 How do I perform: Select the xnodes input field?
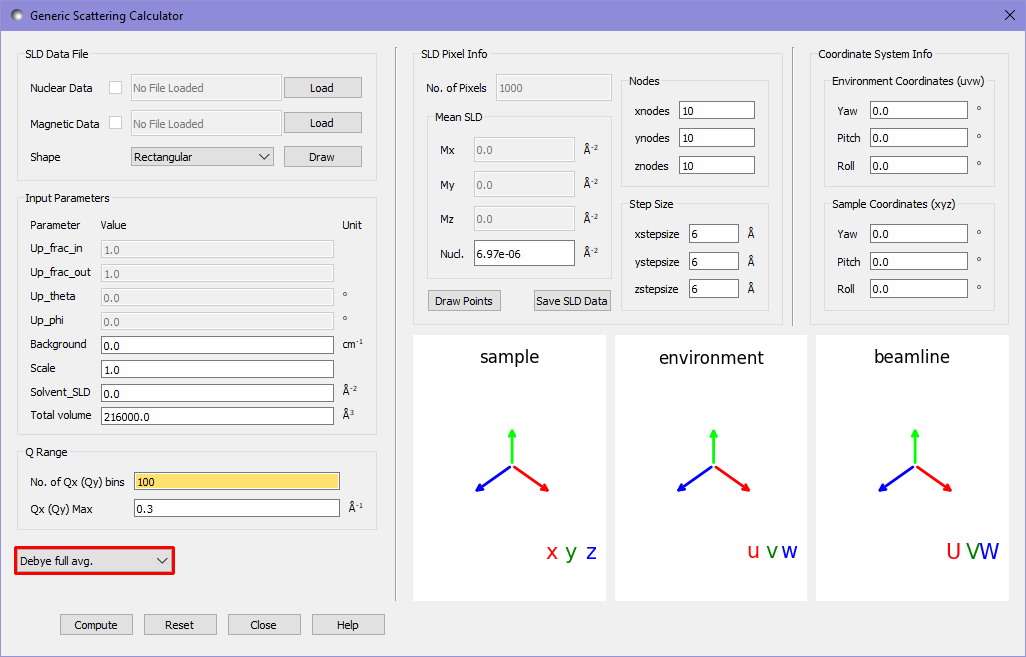pos(716,110)
